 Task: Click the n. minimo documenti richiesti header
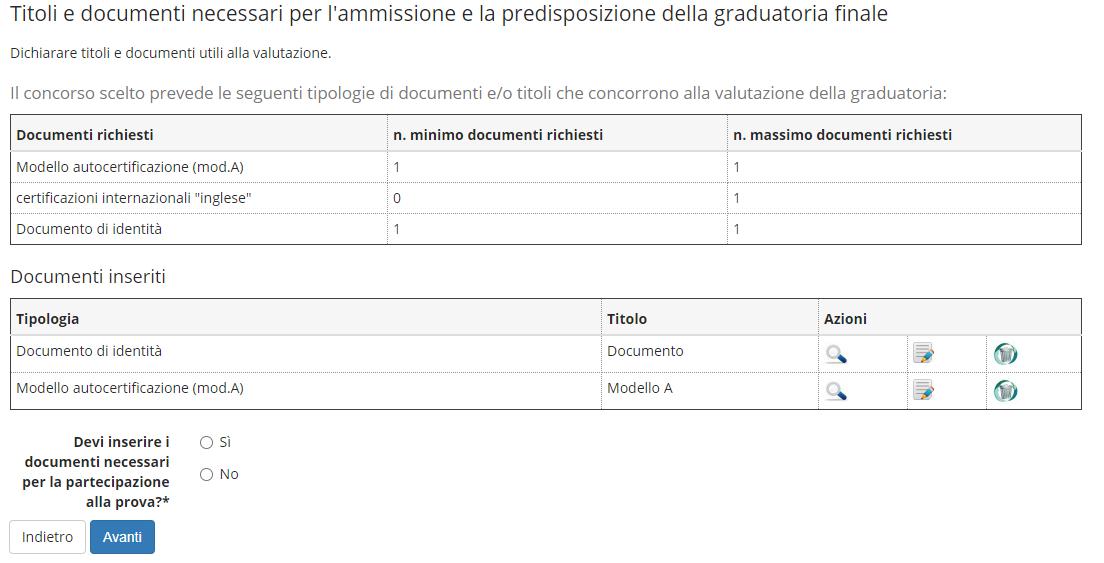click(x=498, y=134)
